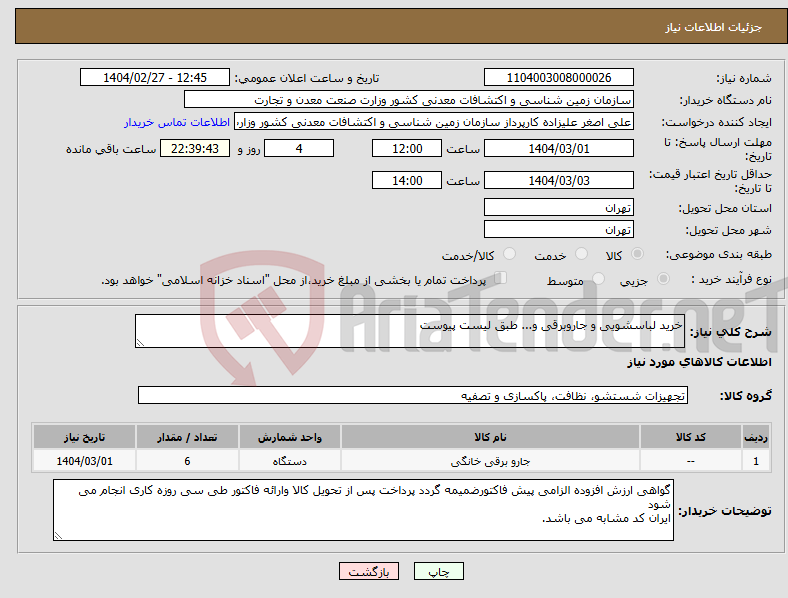This screenshot has height=598, width=788.
Task: Click the remaining days field showing 4
Action: [299, 148]
